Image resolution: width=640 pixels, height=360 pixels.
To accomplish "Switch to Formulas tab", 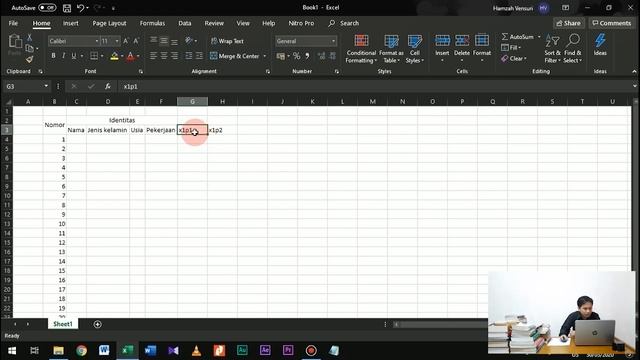I will [152, 23].
